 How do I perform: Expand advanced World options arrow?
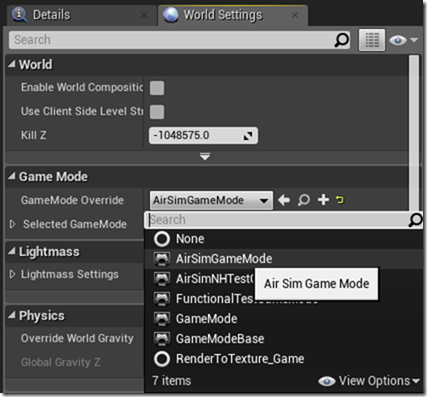[205, 156]
